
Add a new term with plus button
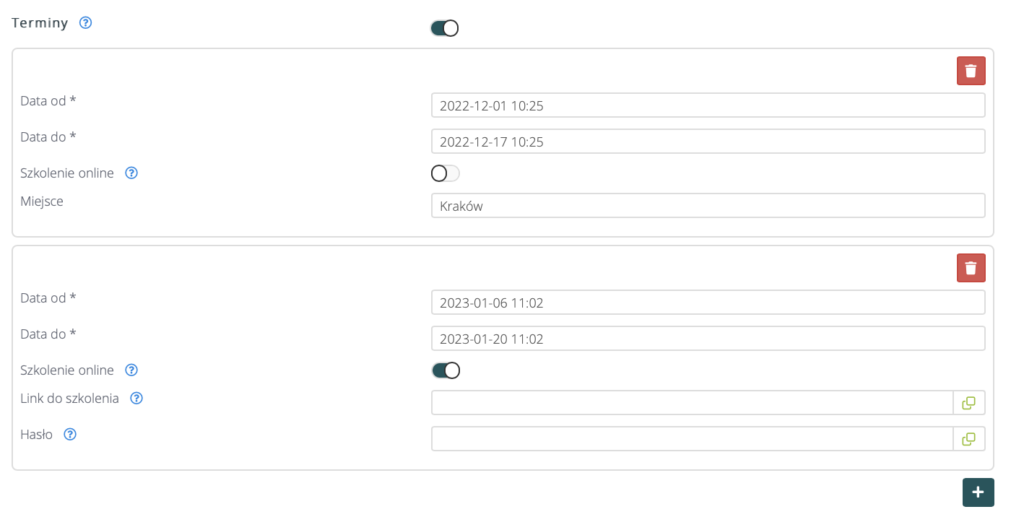coord(977,493)
